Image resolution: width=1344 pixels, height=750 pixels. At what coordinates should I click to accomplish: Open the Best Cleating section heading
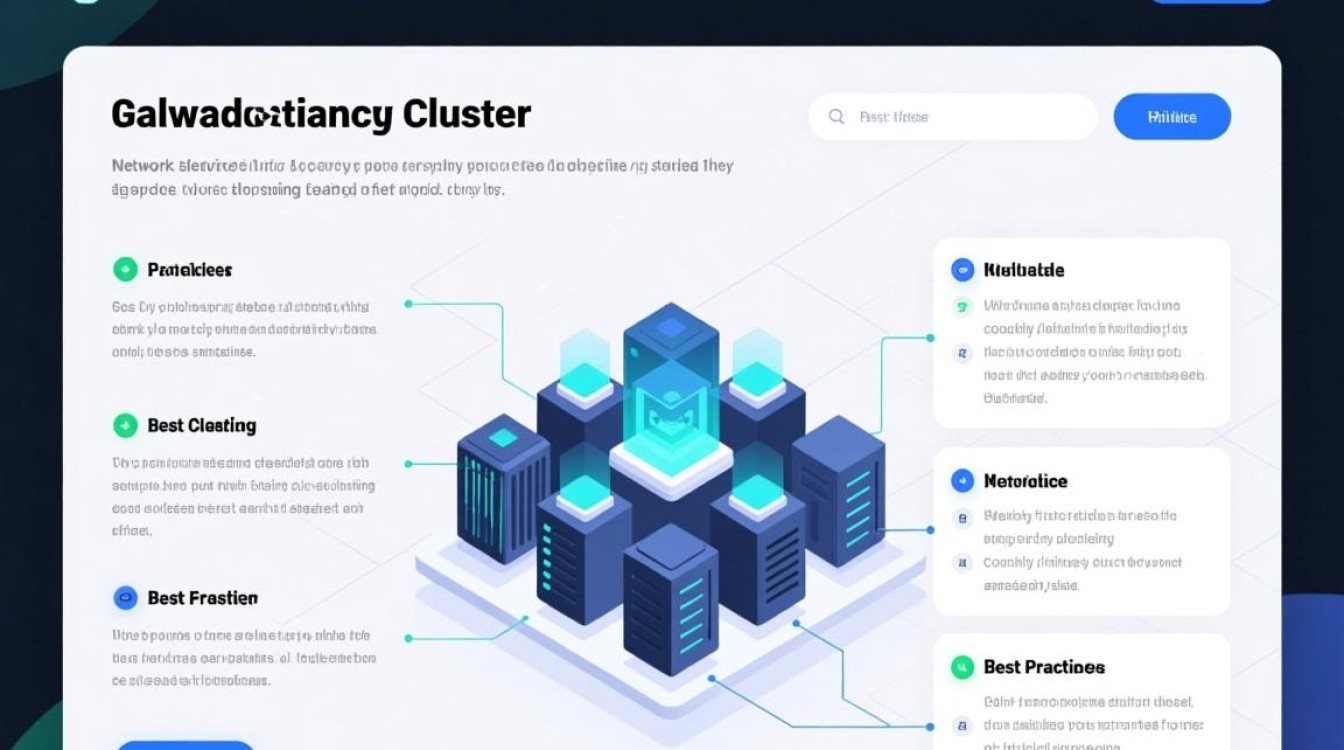pos(202,425)
